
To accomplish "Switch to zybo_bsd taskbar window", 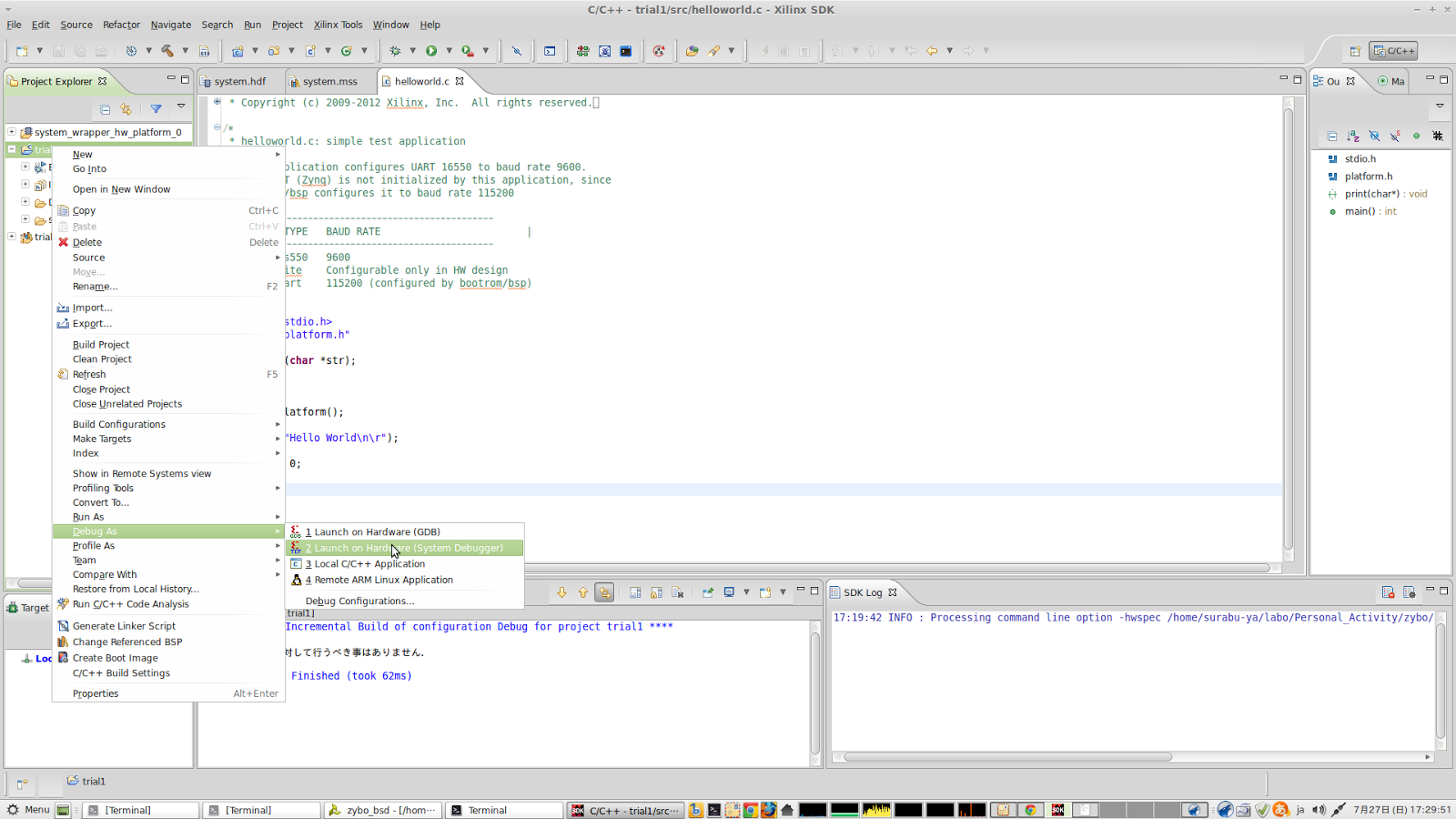I will tap(382, 810).
